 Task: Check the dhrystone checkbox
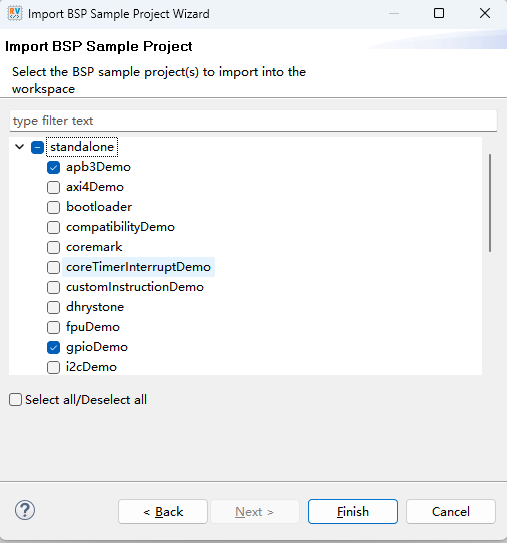point(53,307)
